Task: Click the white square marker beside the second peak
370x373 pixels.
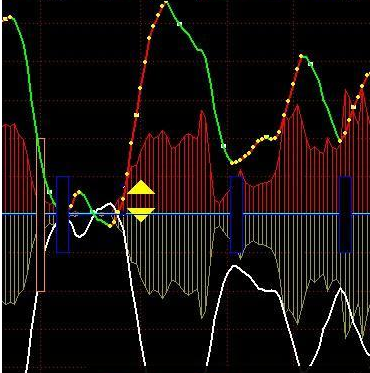Action: click(310, 64)
